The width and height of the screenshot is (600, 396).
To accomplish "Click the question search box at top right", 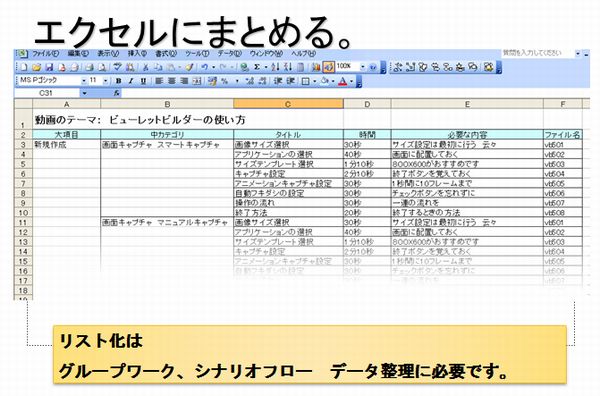I will (x=538, y=53).
